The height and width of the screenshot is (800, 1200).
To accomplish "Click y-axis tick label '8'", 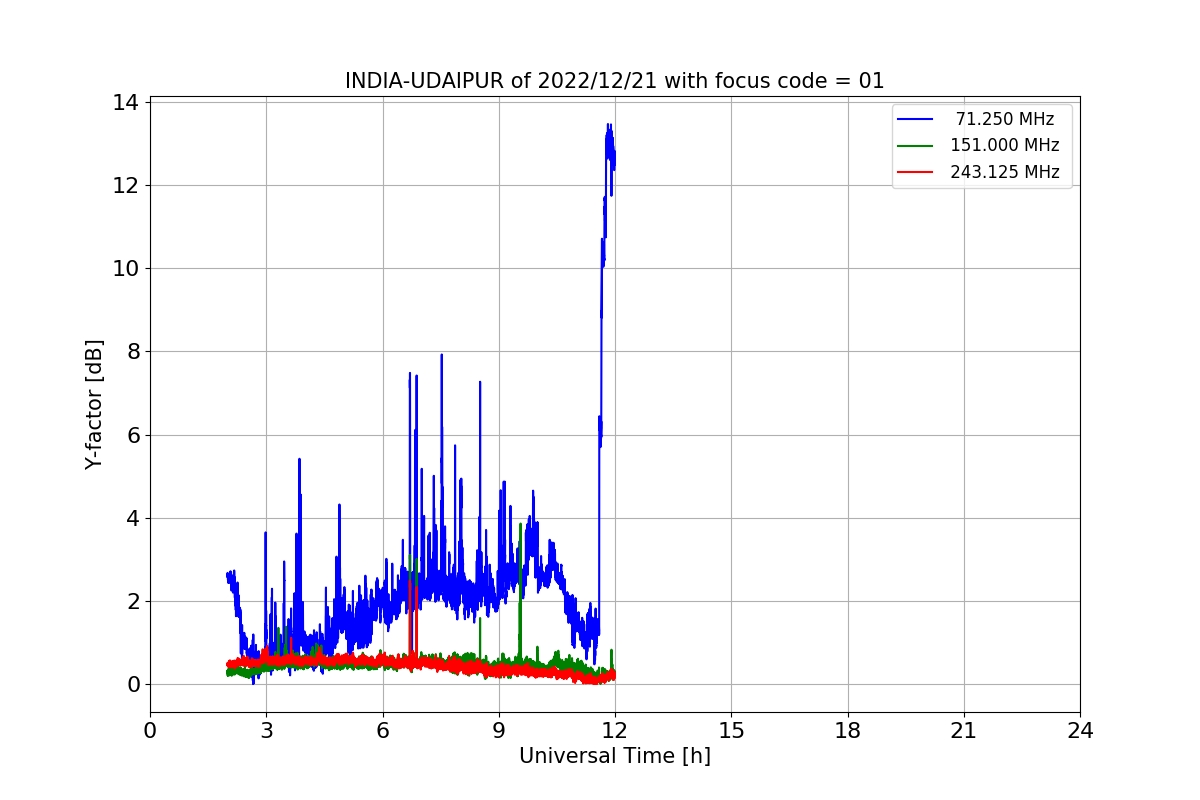I will pyautogui.click(x=134, y=351).
